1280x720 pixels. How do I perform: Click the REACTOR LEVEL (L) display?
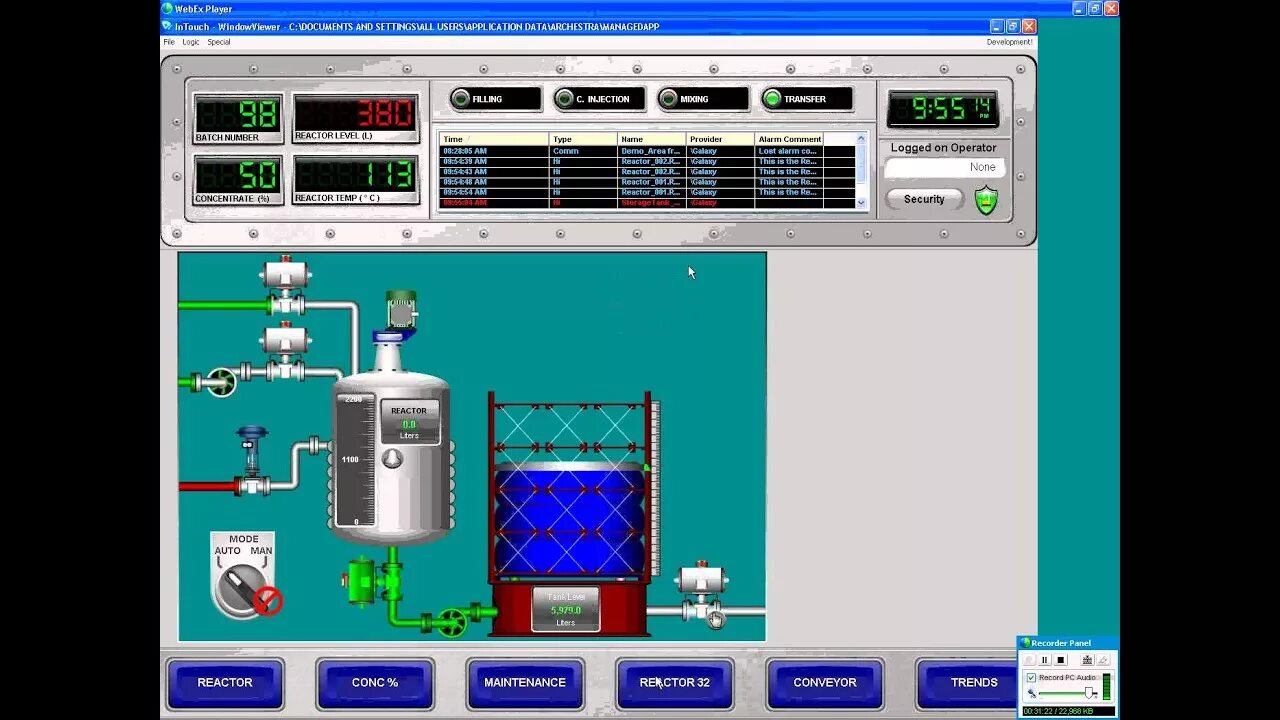[x=356, y=118]
